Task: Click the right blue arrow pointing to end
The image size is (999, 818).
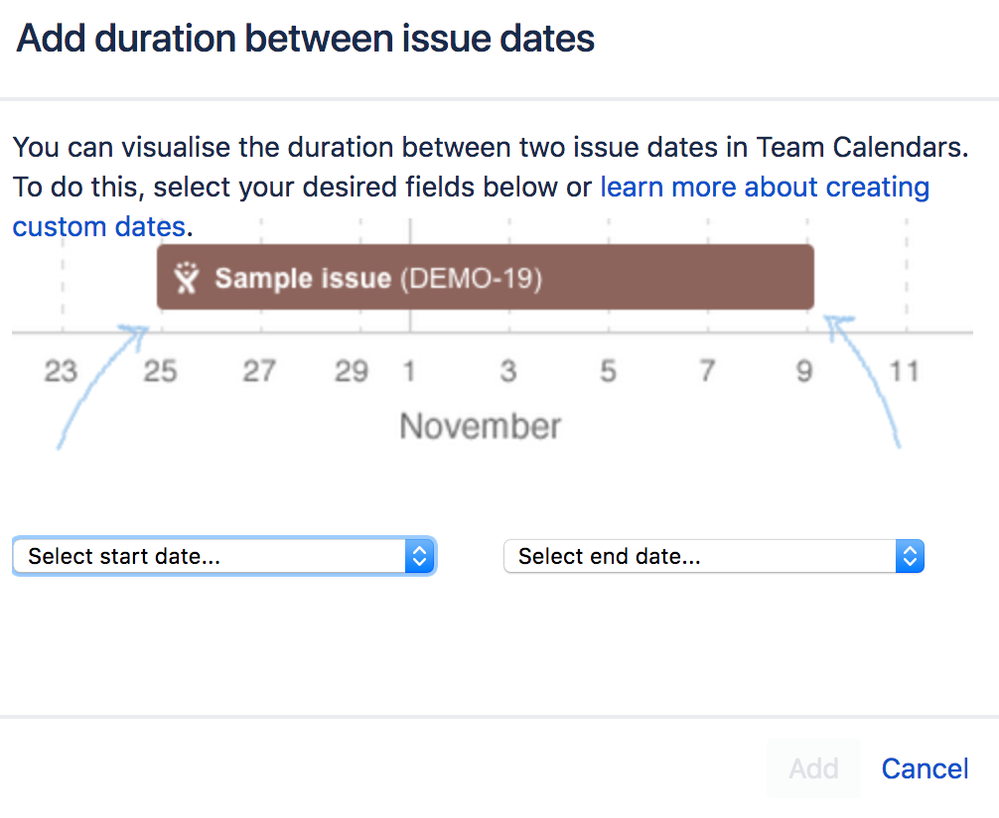Action: click(x=863, y=381)
